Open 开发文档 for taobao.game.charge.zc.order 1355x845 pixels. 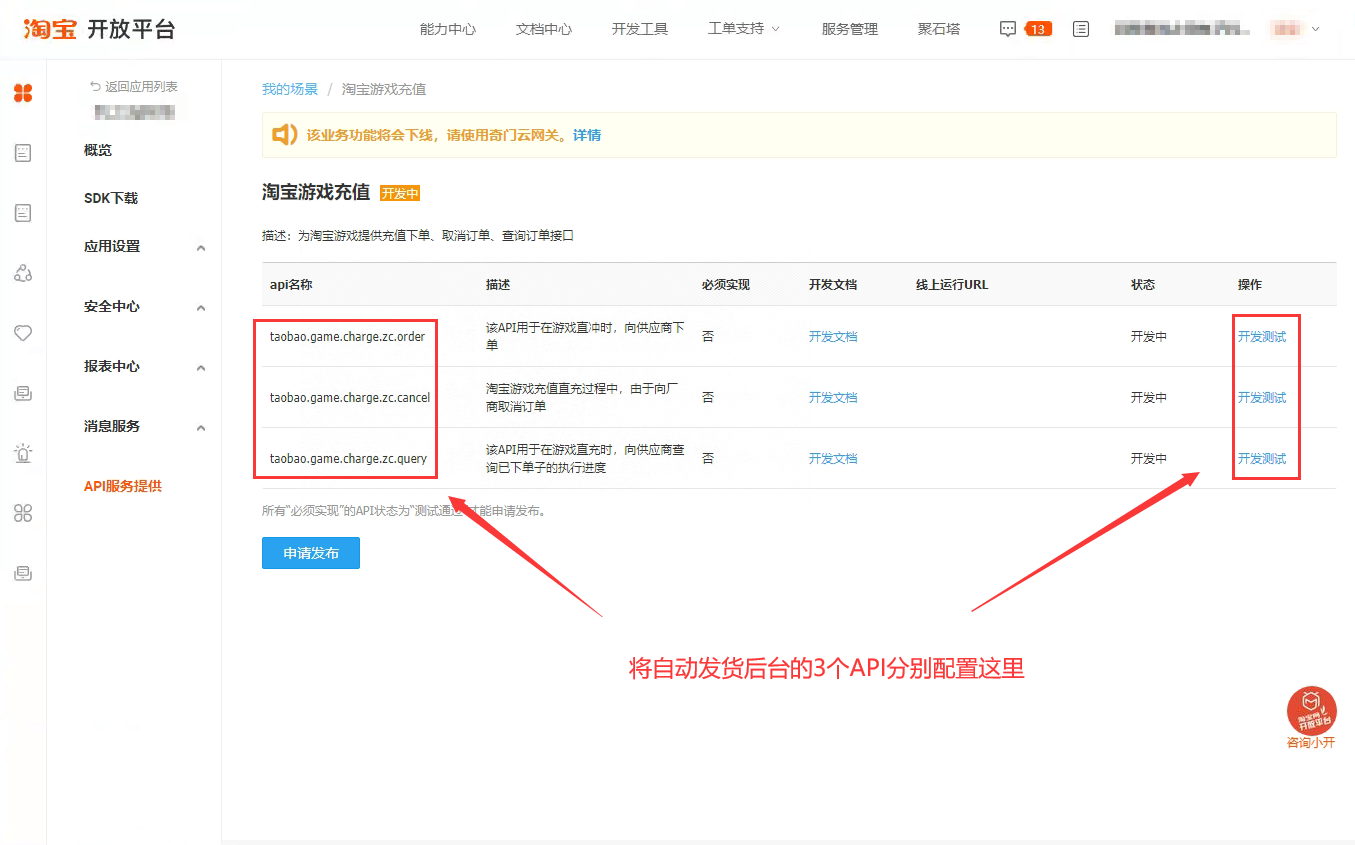pos(833,337)
